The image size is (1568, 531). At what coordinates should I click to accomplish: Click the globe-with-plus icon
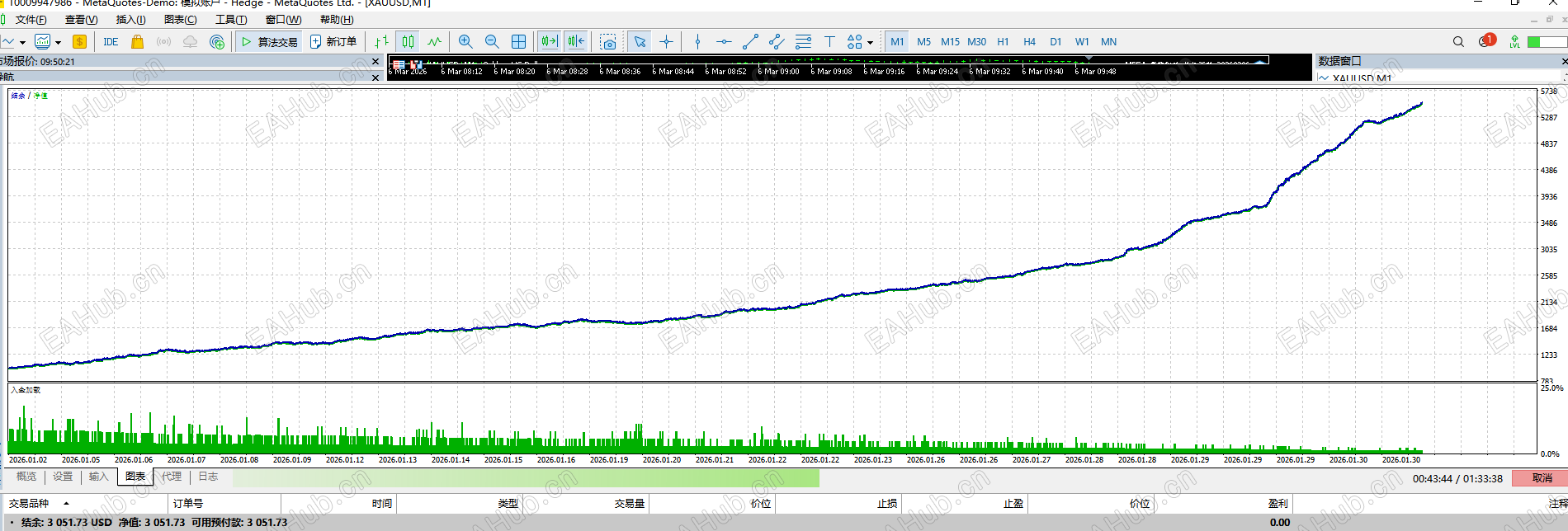pos(217,41)
